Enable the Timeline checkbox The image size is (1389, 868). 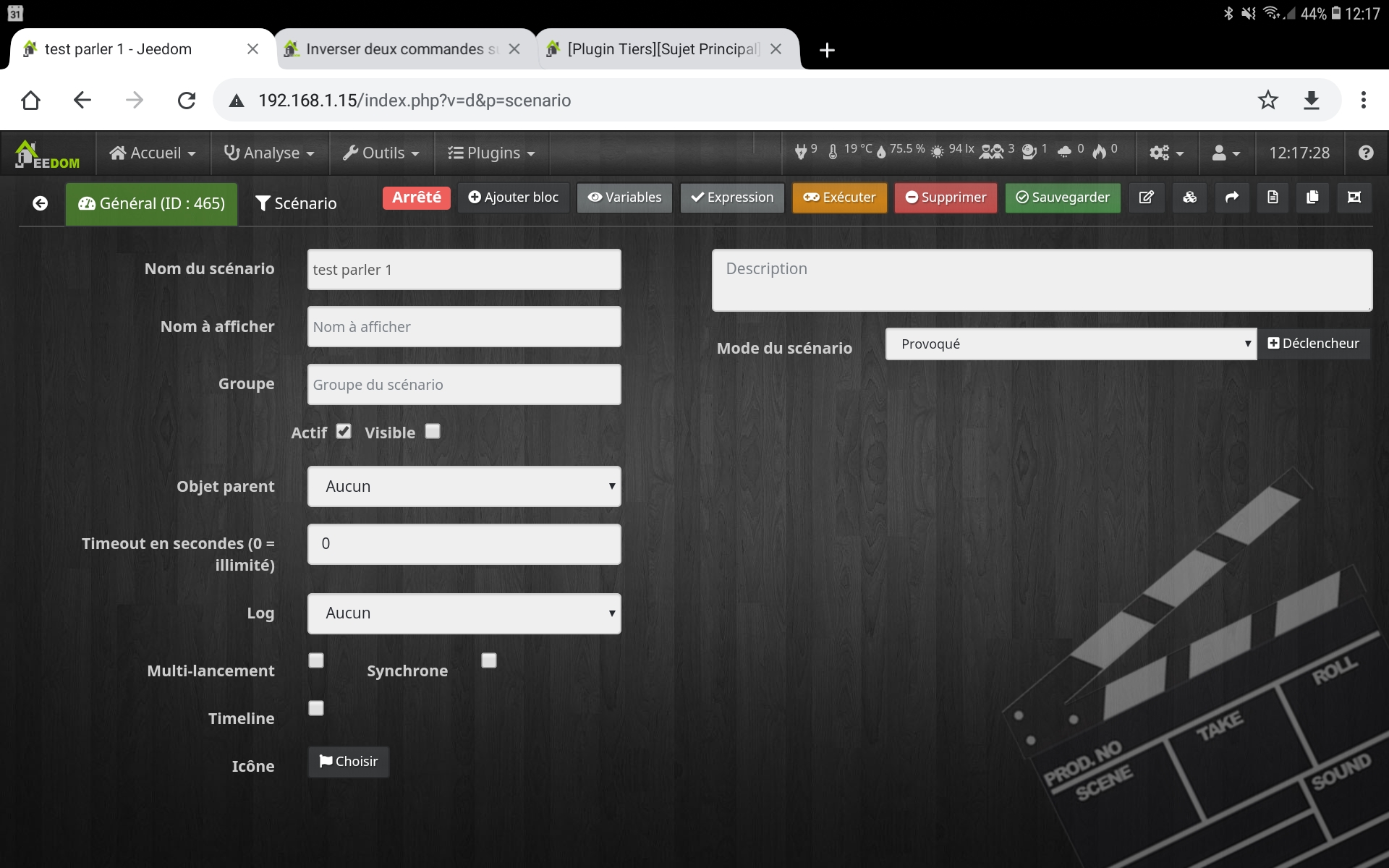pos(316,708)
